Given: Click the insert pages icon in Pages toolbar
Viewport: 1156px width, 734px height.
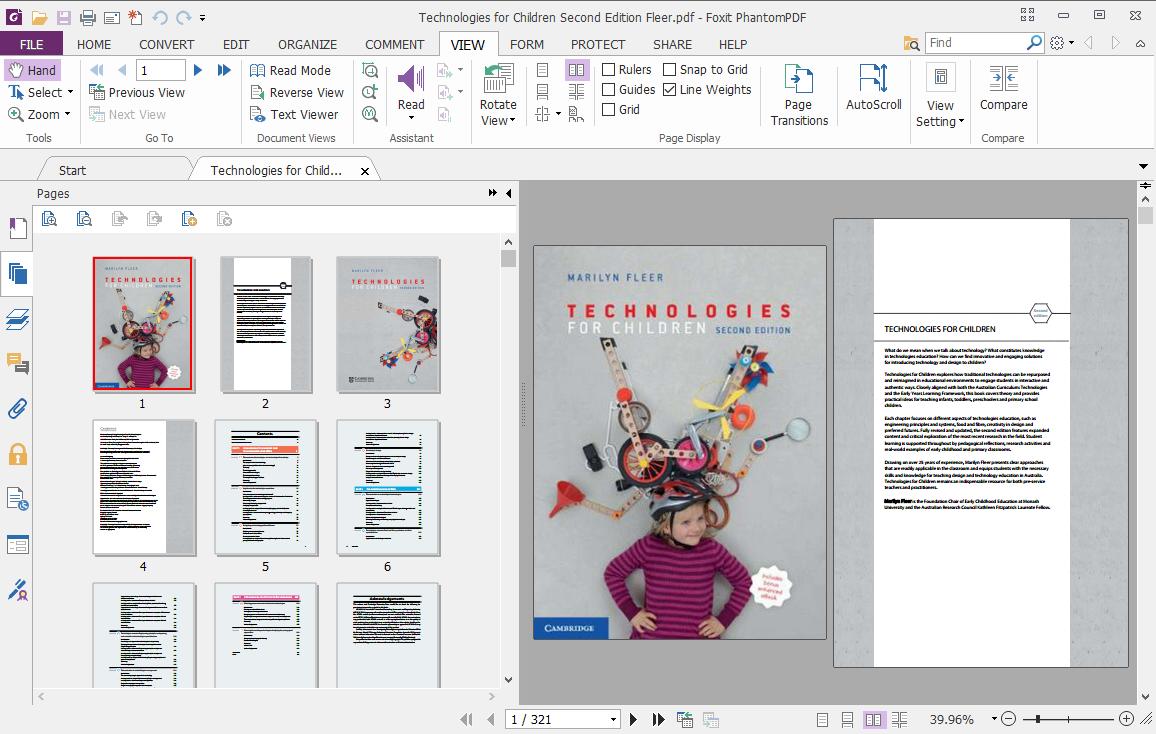Looking at the screenshot, I should tap(189, 219).
